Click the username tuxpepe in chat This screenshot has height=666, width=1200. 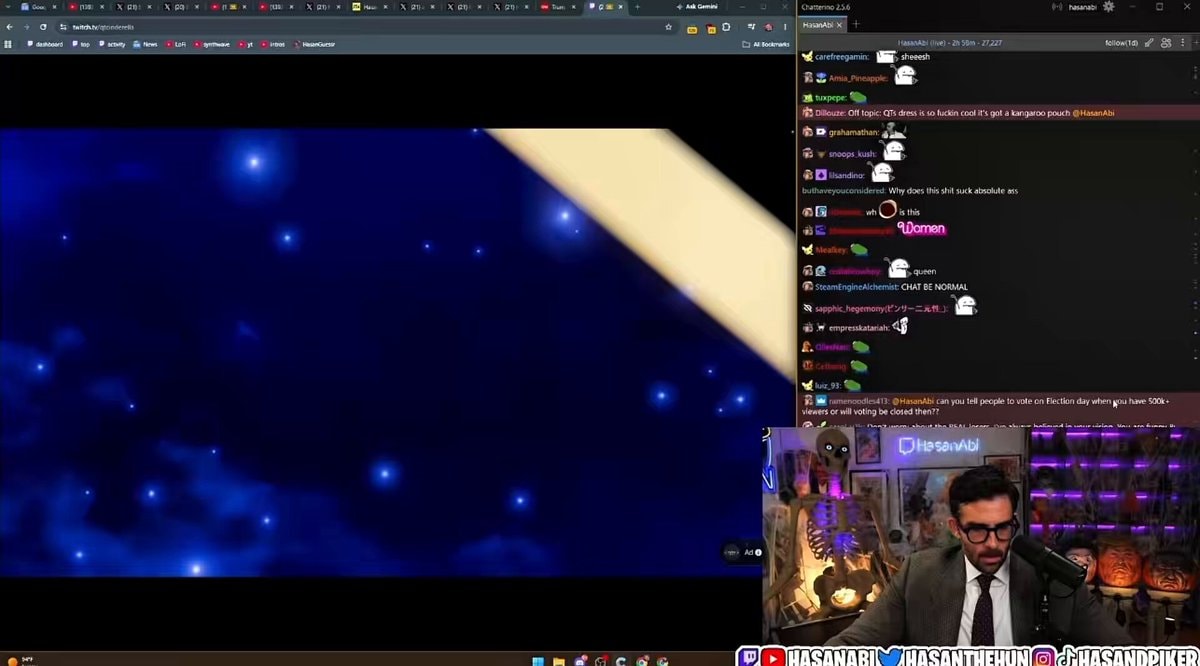(x=831, y=98)
